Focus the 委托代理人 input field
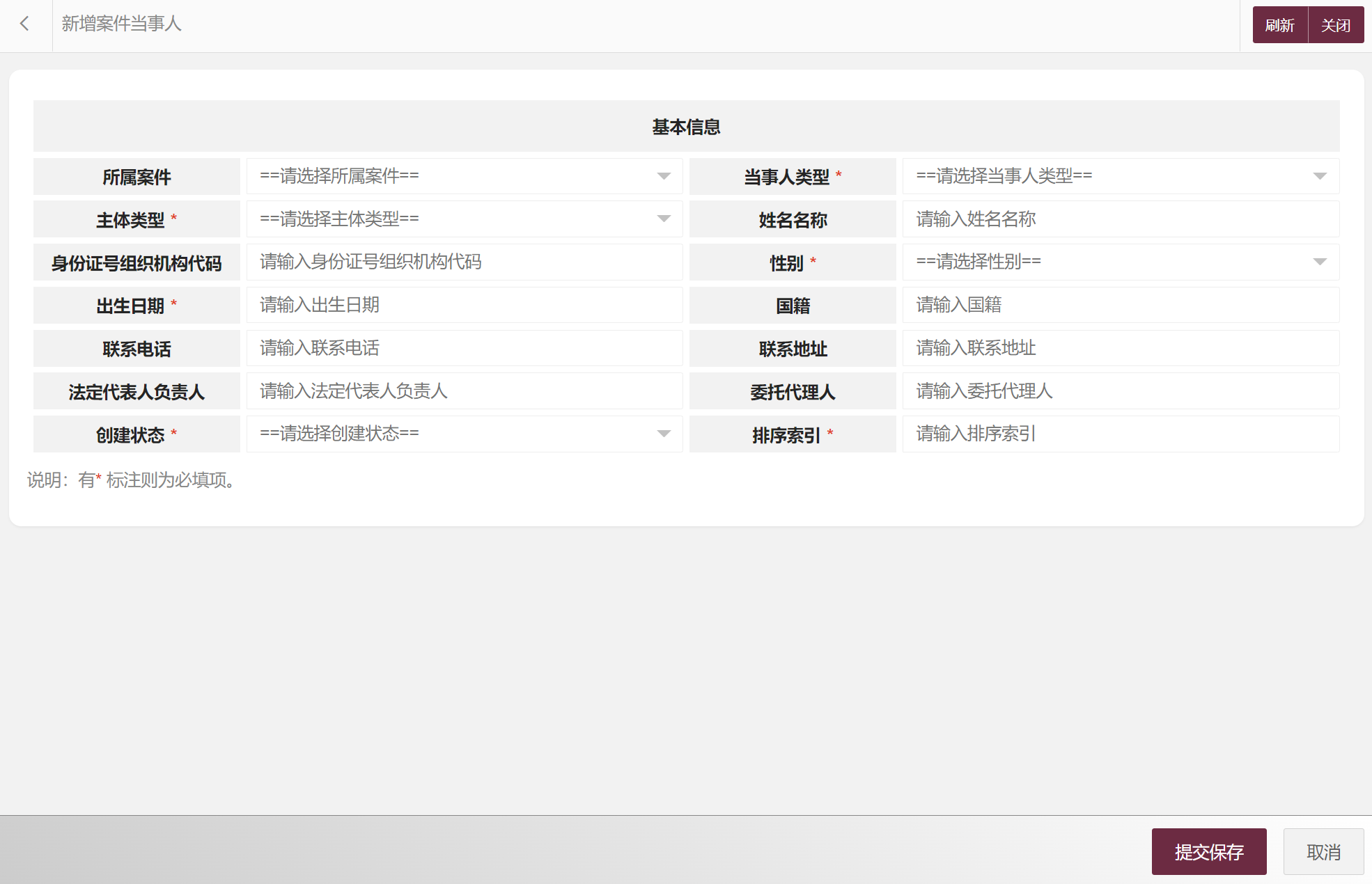This screenshot has width=1372, height=884. pyautogui.click(x=1120, y=391)
